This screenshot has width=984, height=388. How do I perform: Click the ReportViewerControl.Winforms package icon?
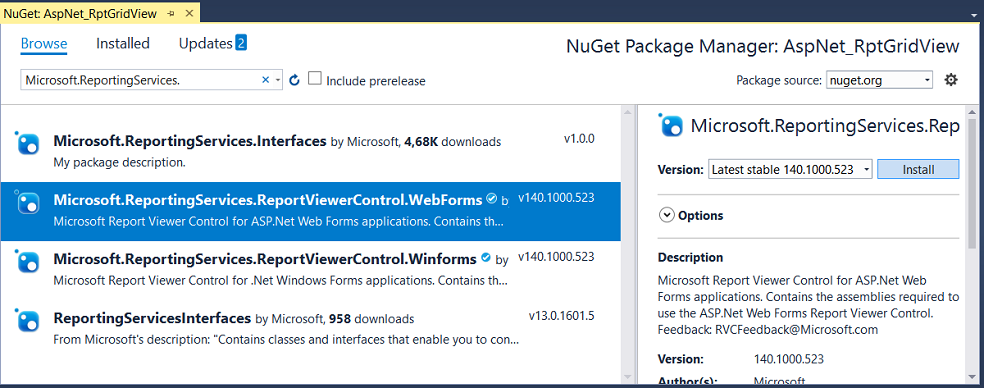click(27, 262)
